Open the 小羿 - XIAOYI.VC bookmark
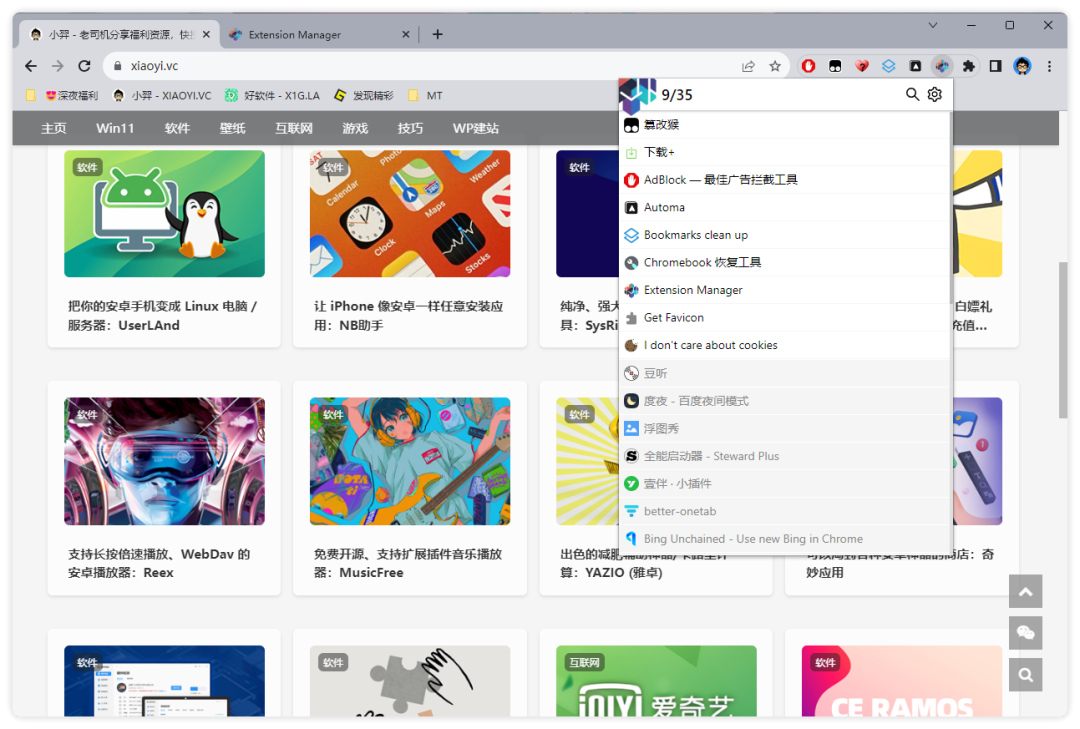This screenshot has height=729, width=1080. point(163,96)
